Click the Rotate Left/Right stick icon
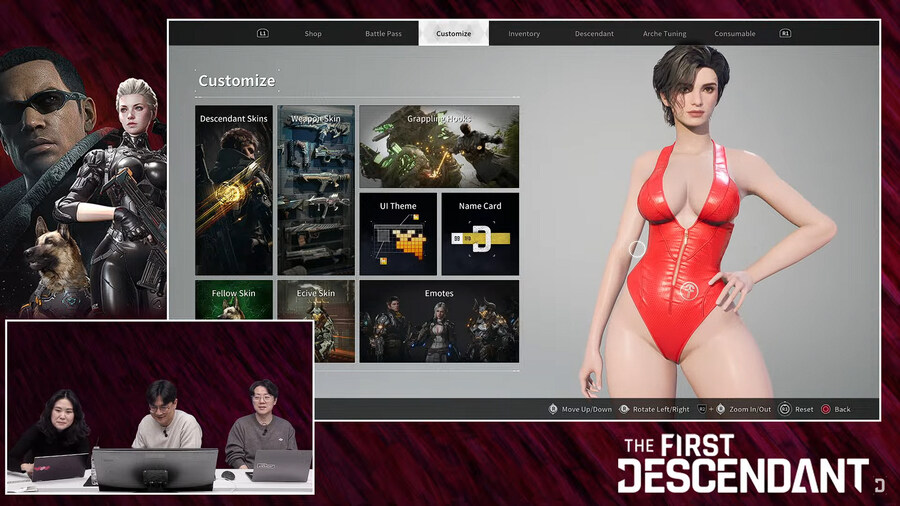Viewport: 900px width, 506px height. coord(624,409)
